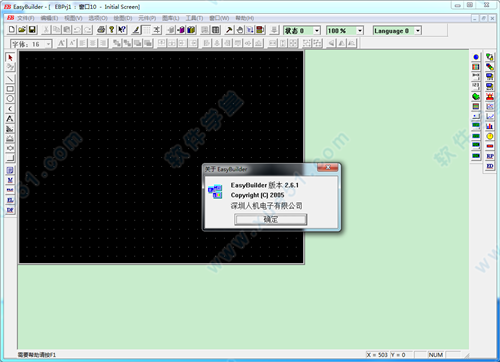Open the 选项(O) menu
The image size is (500, 362).
point(98,18)
